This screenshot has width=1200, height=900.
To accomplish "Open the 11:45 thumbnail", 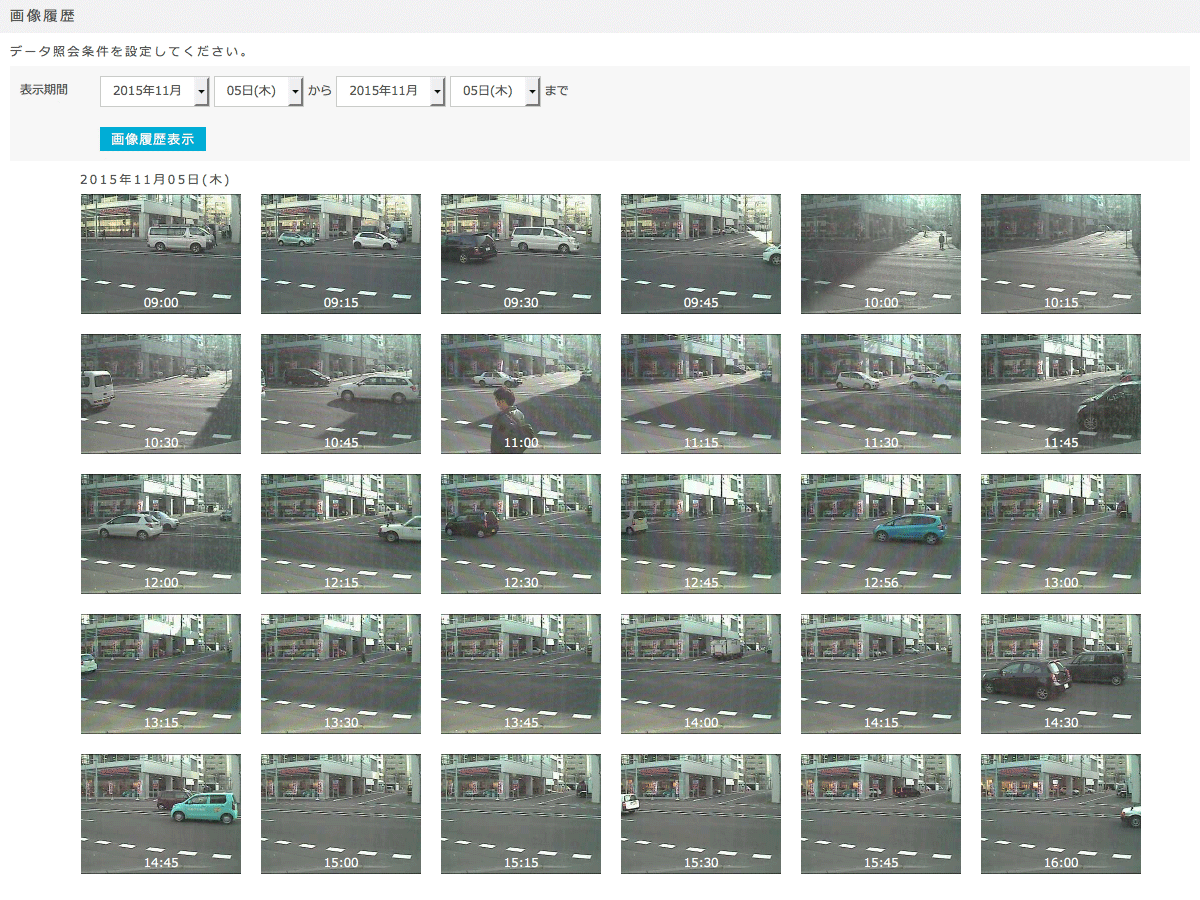I will (1061, 394).
